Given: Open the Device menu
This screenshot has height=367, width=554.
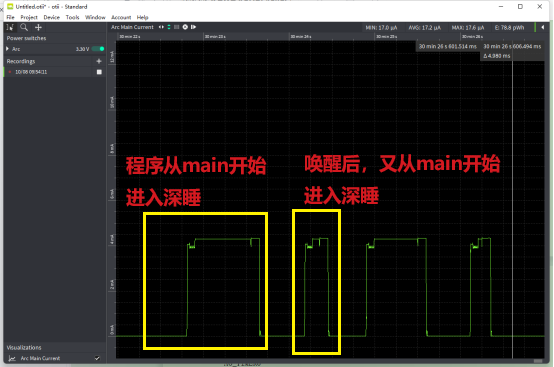Looking at the screenshot, I should (52, 17).
